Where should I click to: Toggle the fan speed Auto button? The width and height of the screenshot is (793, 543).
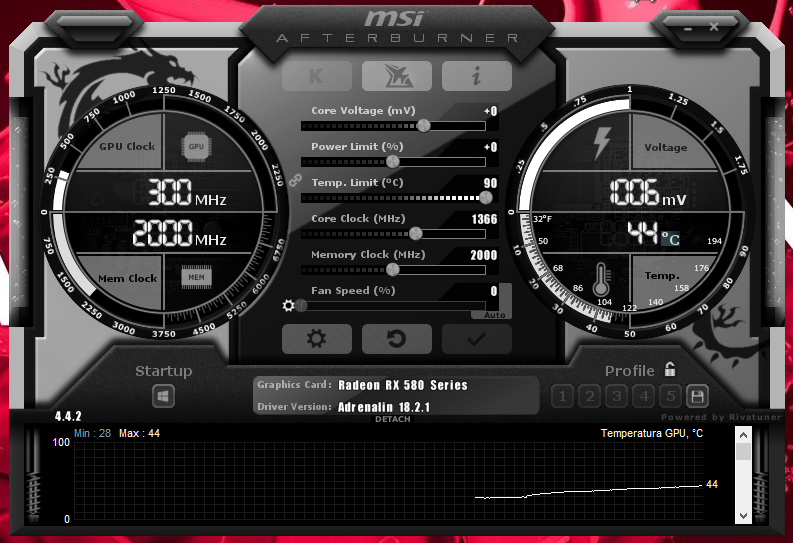tap(494, 315)
